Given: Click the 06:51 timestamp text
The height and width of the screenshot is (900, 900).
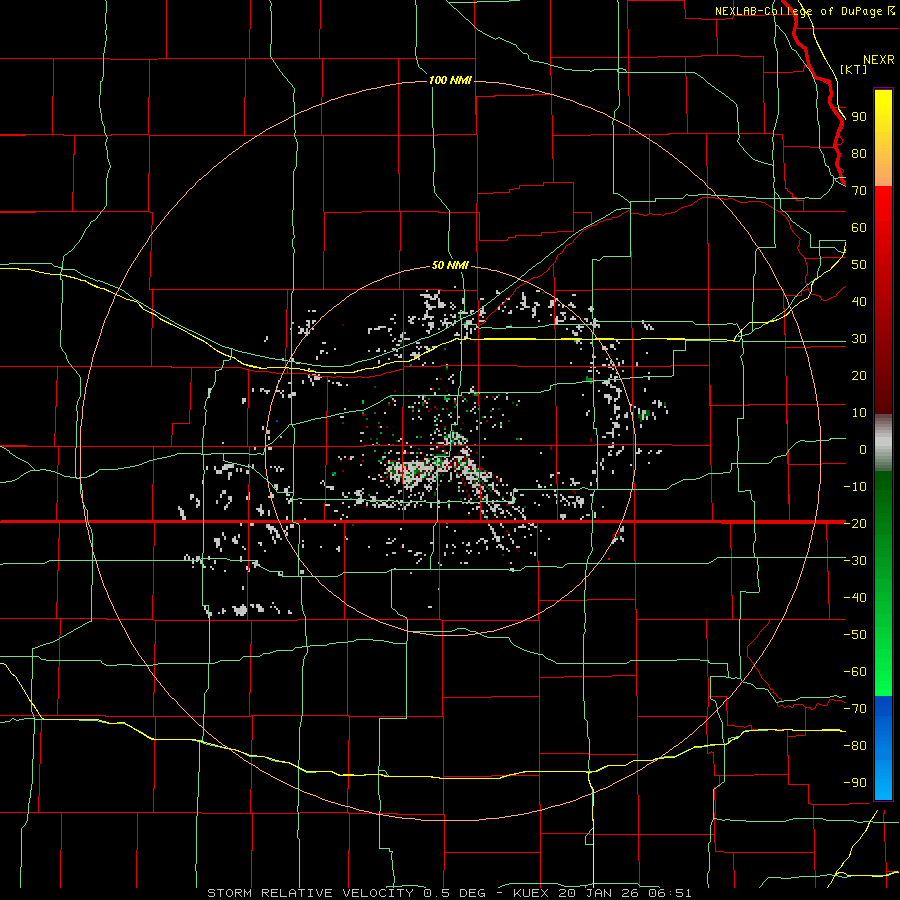Looking at the screenshot, I should pos(670,893).
